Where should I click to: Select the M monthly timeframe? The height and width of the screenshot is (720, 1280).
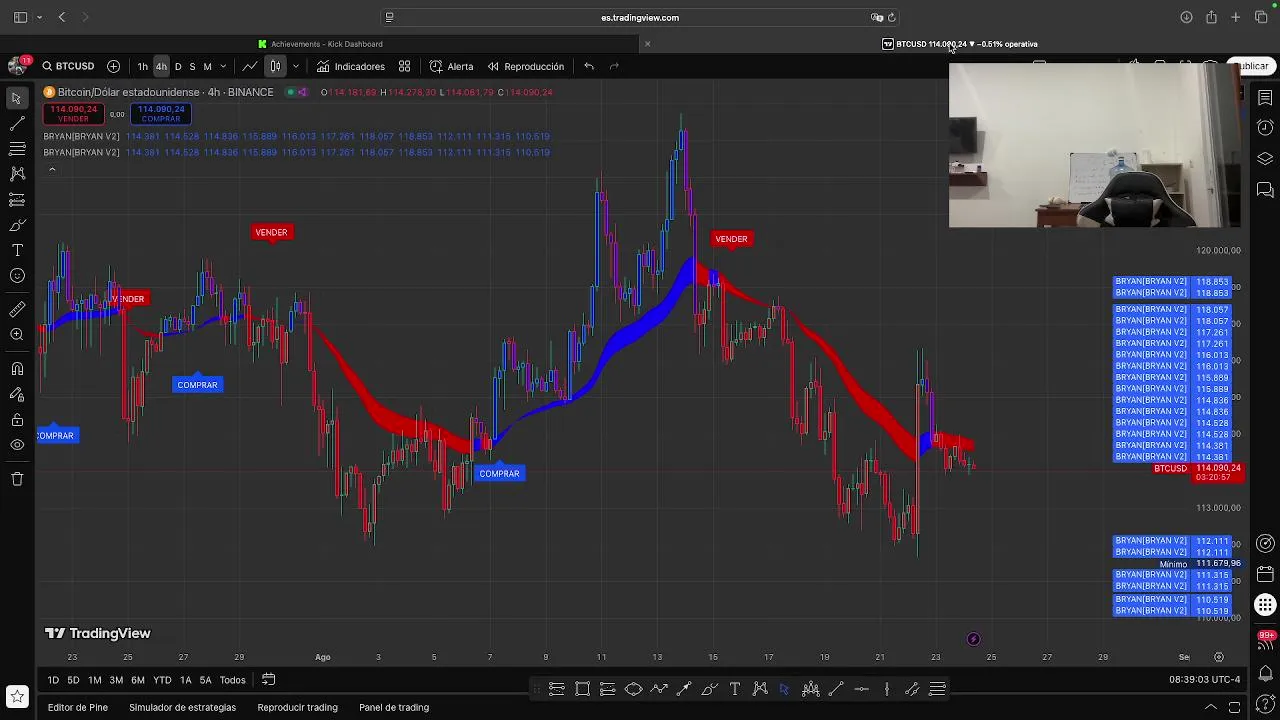click(207, 67)
